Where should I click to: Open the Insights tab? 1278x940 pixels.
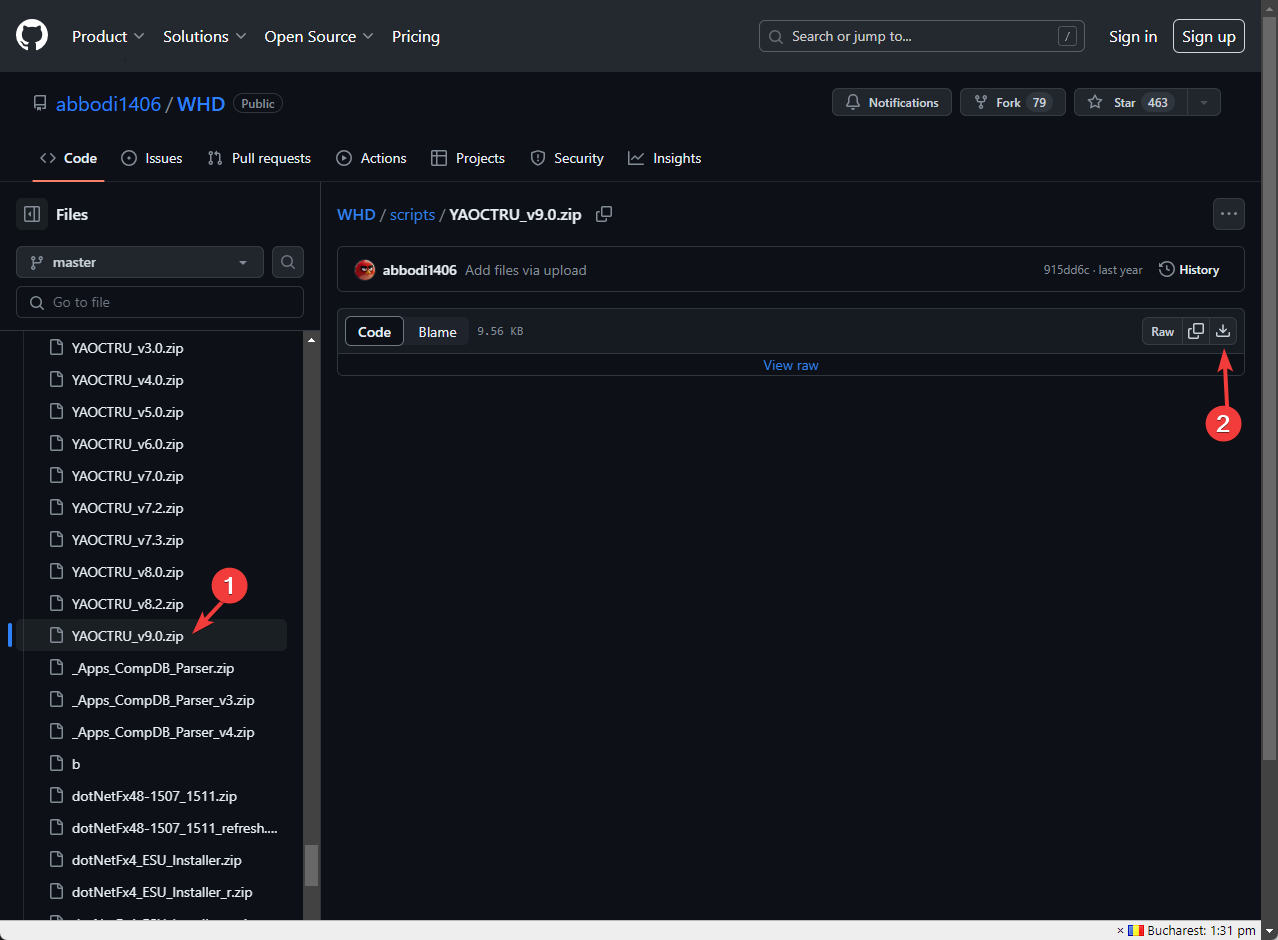coord(665,158)
